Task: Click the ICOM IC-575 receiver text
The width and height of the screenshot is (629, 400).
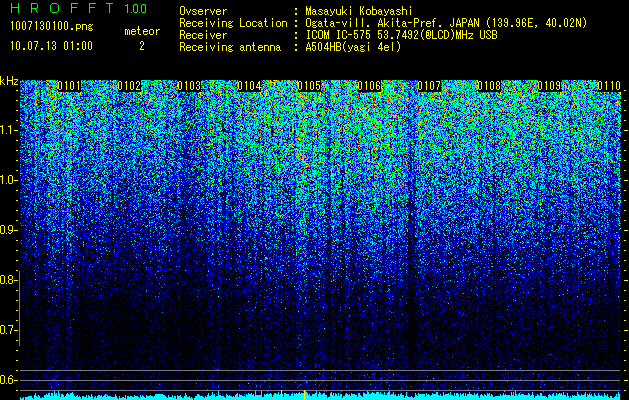Action: click(401, 35)
